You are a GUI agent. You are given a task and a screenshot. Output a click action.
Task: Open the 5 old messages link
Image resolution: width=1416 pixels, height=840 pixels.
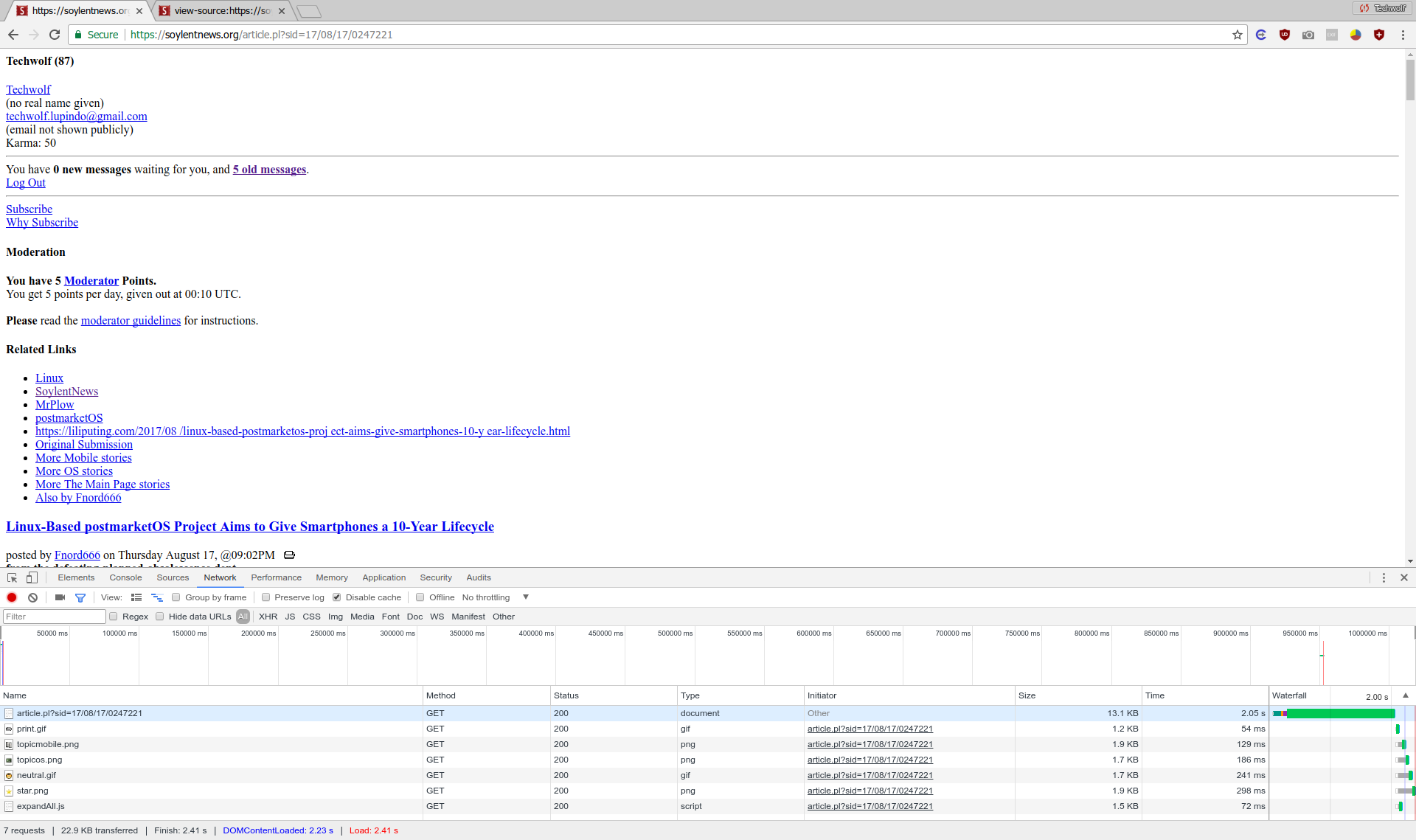click(269, 170)
